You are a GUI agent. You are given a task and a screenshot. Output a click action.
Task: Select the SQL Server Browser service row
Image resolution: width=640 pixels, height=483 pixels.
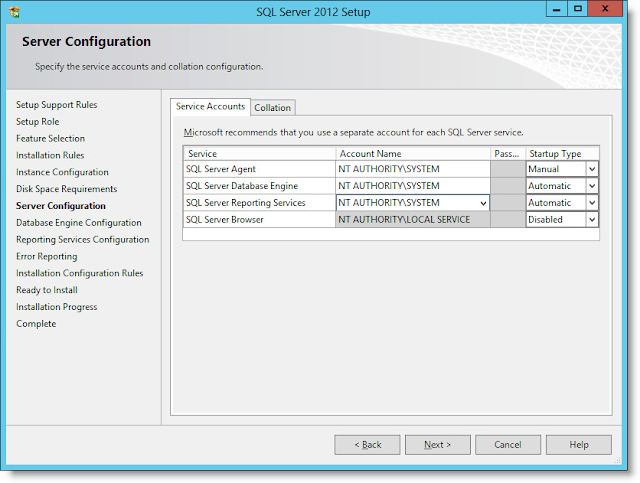pyautogui.click(x=260, y=220)
